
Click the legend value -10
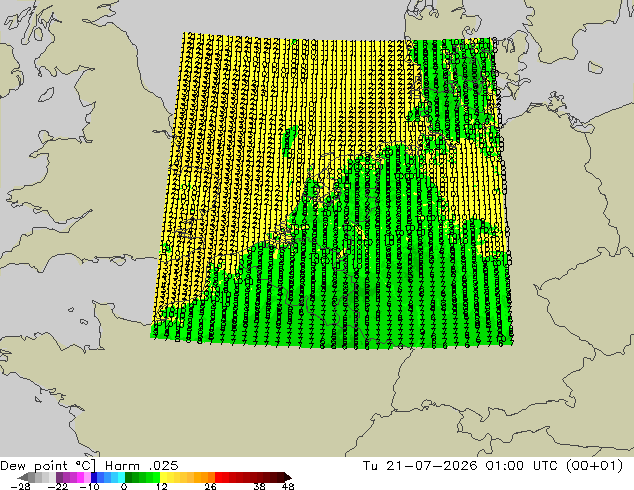[x=89, y=486]
